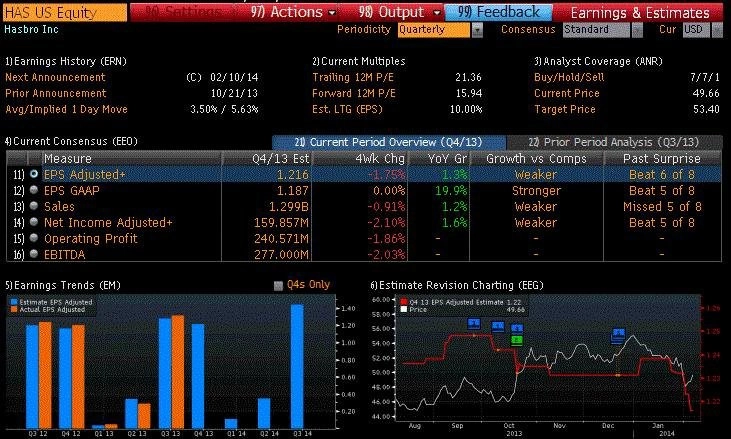Open 6) Estimate Revision Charting (EEG)

click(x=457, y=285)
